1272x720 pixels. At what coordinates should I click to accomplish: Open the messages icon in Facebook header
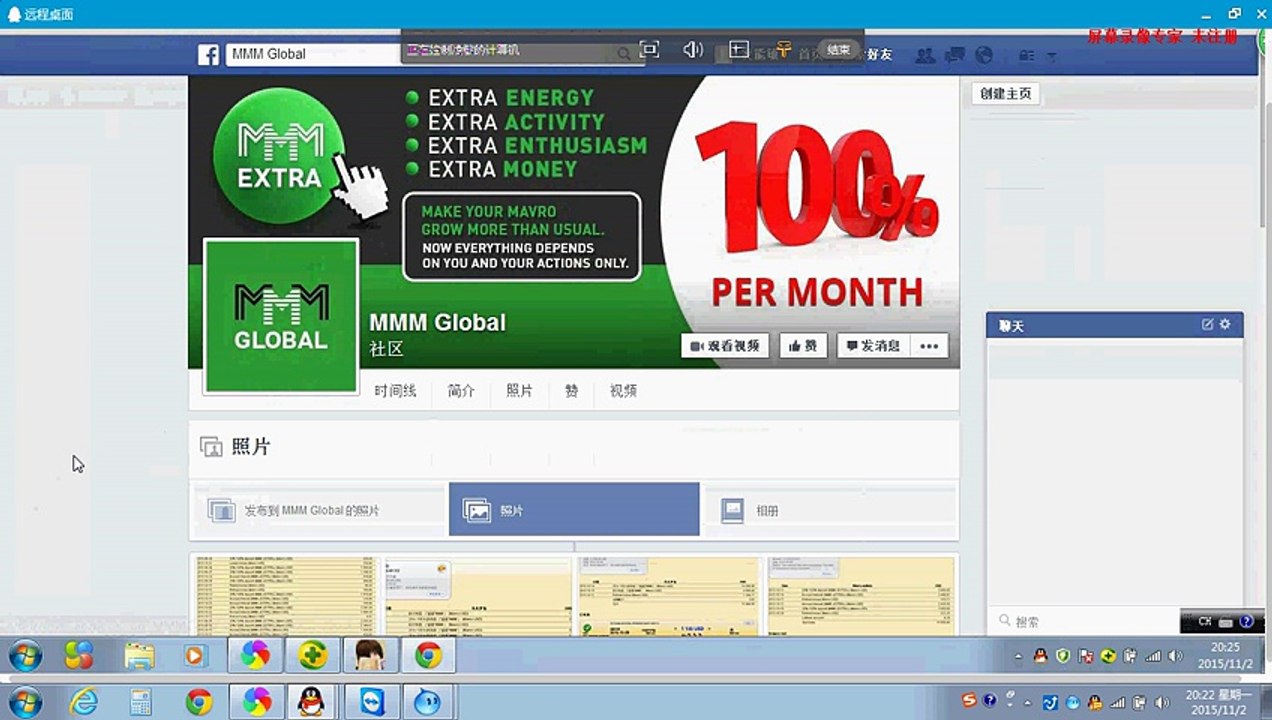[955, 55]
